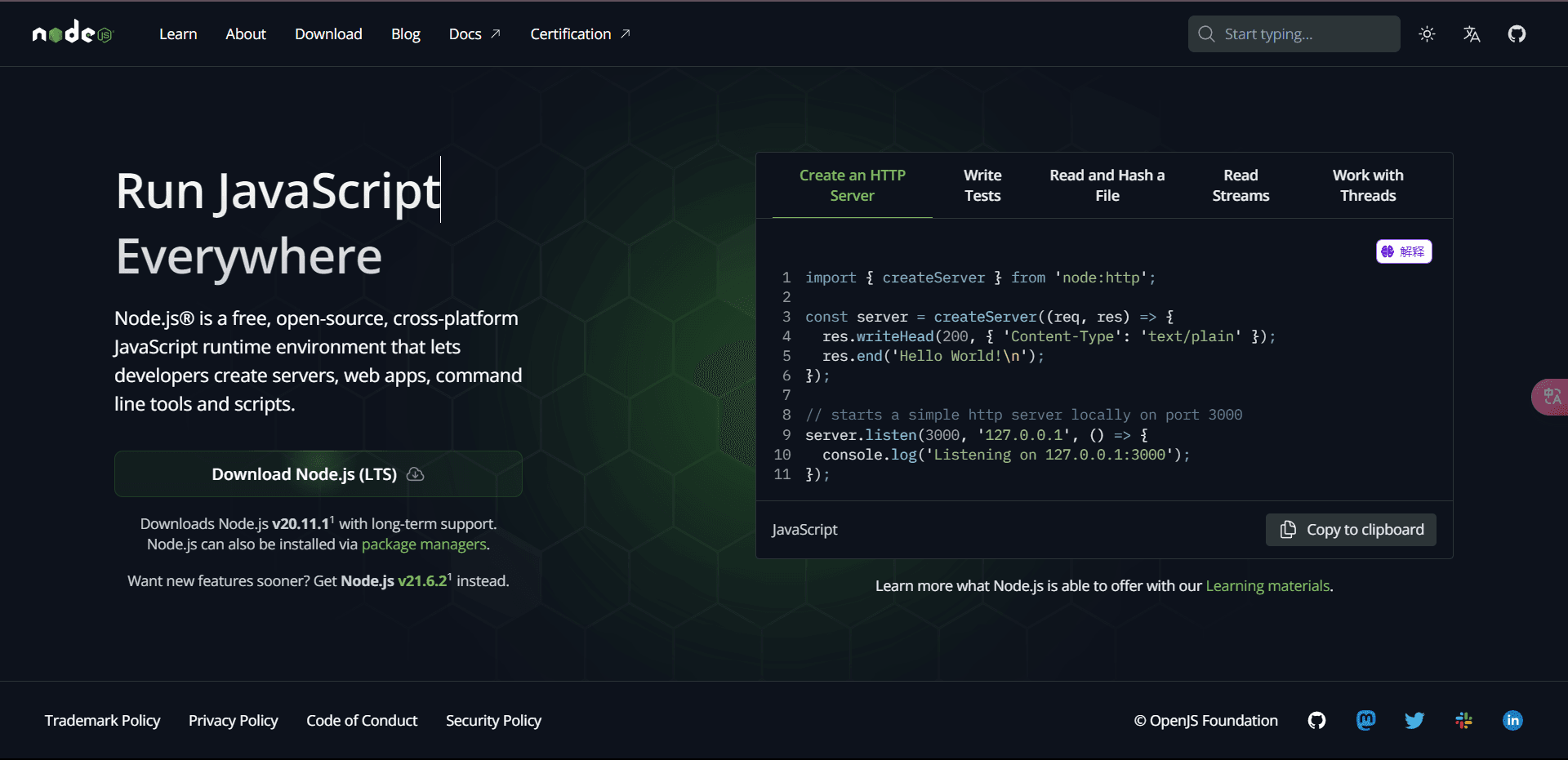This screenshot has height=760, width=1568.
Task: Click the Node.js logo
Action: pyautogui.click(x=72, y=33)
